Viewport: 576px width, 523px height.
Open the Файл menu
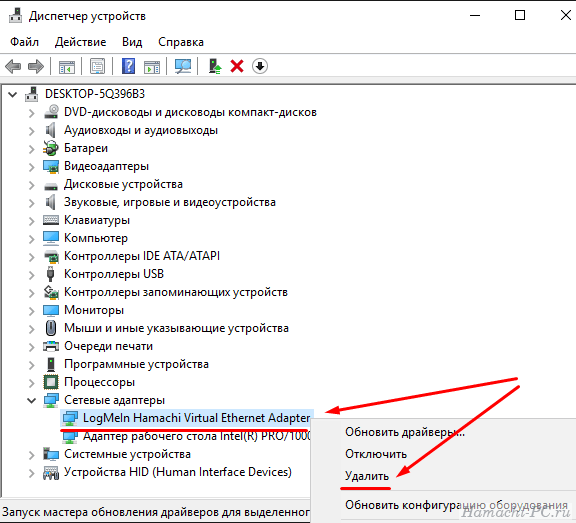tap(24, 42)
